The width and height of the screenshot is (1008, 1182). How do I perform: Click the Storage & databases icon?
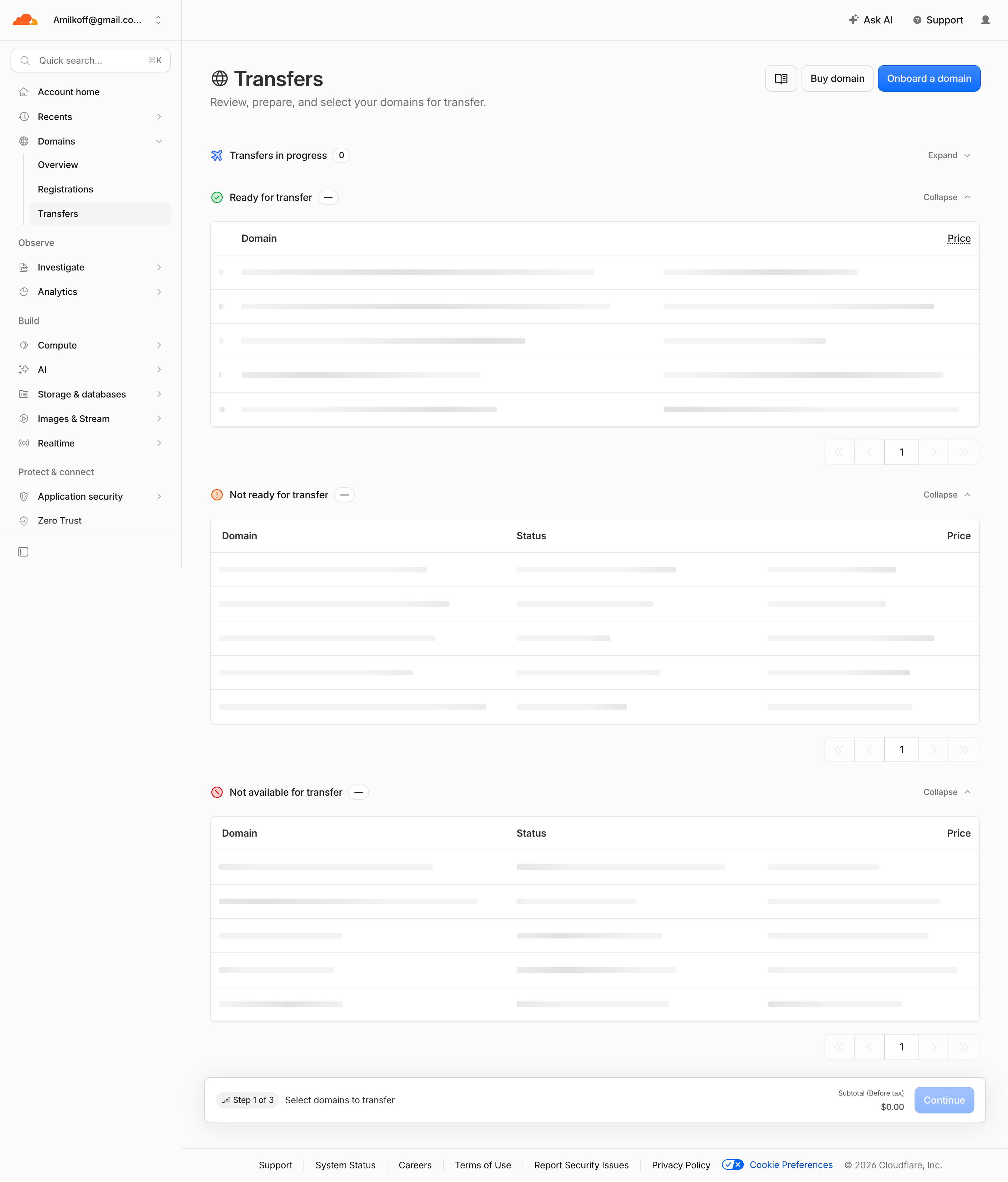tap(24, 394)
